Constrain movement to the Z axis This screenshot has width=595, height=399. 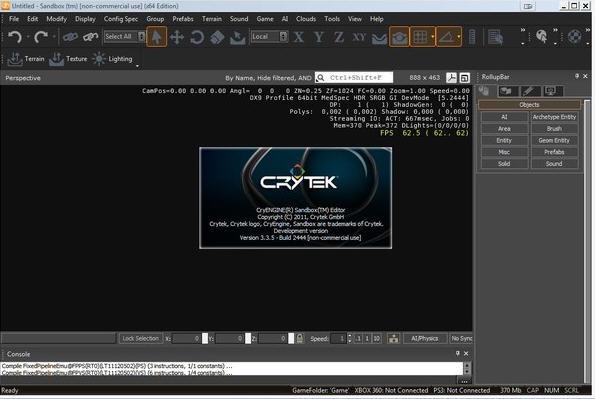pyautogui.click(x=339, y=37)
